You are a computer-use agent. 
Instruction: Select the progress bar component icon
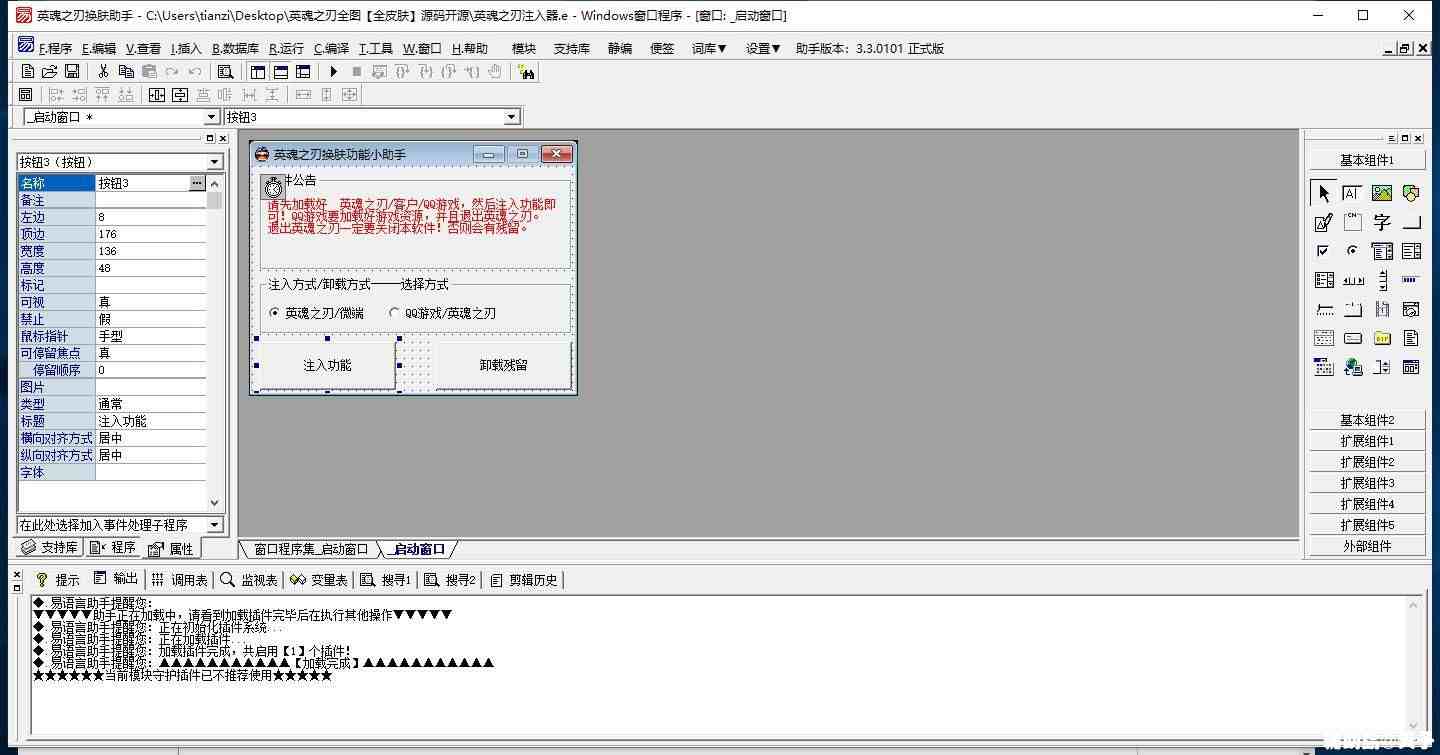tap(1411, 280)
